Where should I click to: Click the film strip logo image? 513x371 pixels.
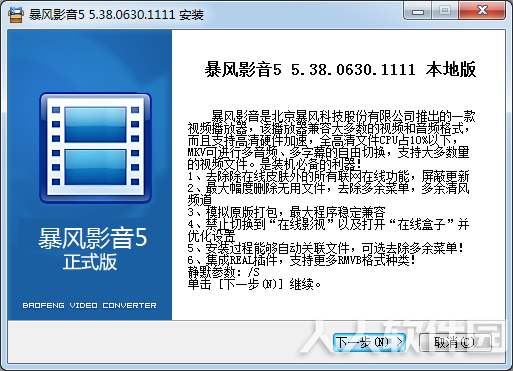(96, 148)
